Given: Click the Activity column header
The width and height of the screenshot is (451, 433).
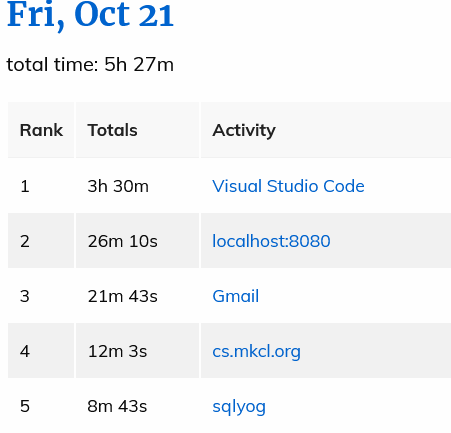Looking at the screenshot, I should pyautogui.click(x=326, y=130).
